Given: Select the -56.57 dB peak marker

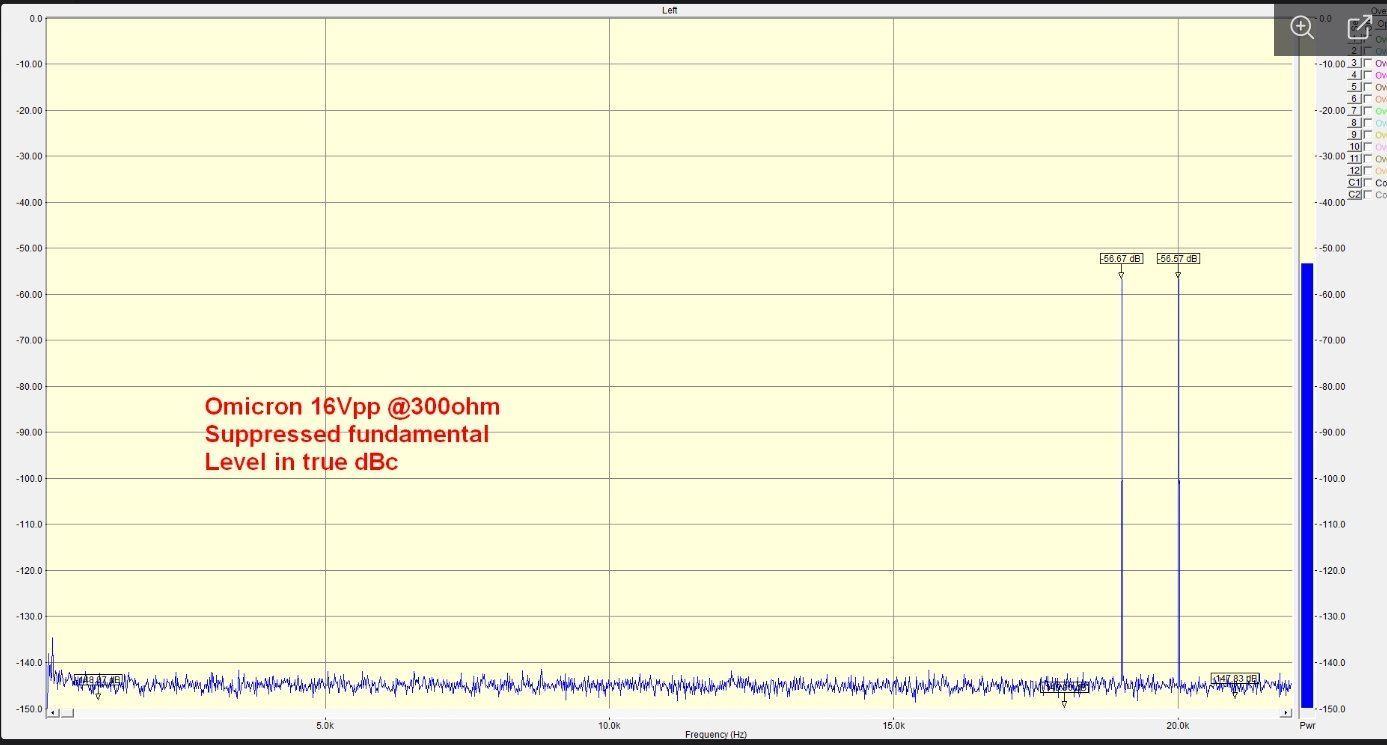Looking at the screenshot, I should [x=1178, y=259].
